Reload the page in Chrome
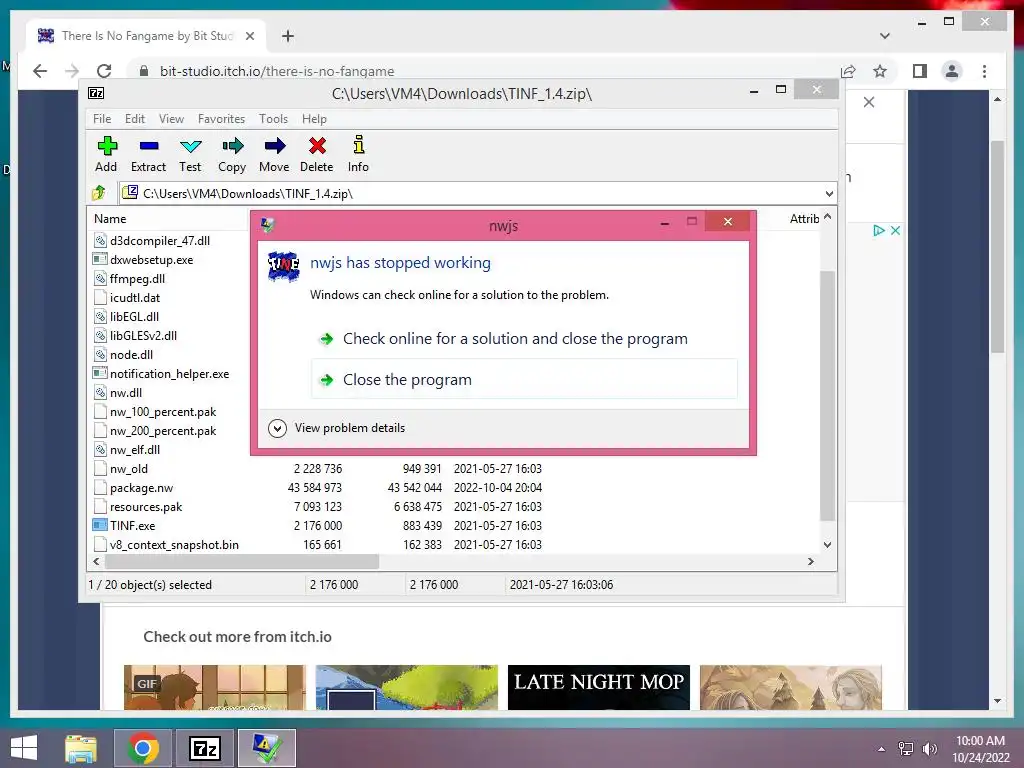 104,71
